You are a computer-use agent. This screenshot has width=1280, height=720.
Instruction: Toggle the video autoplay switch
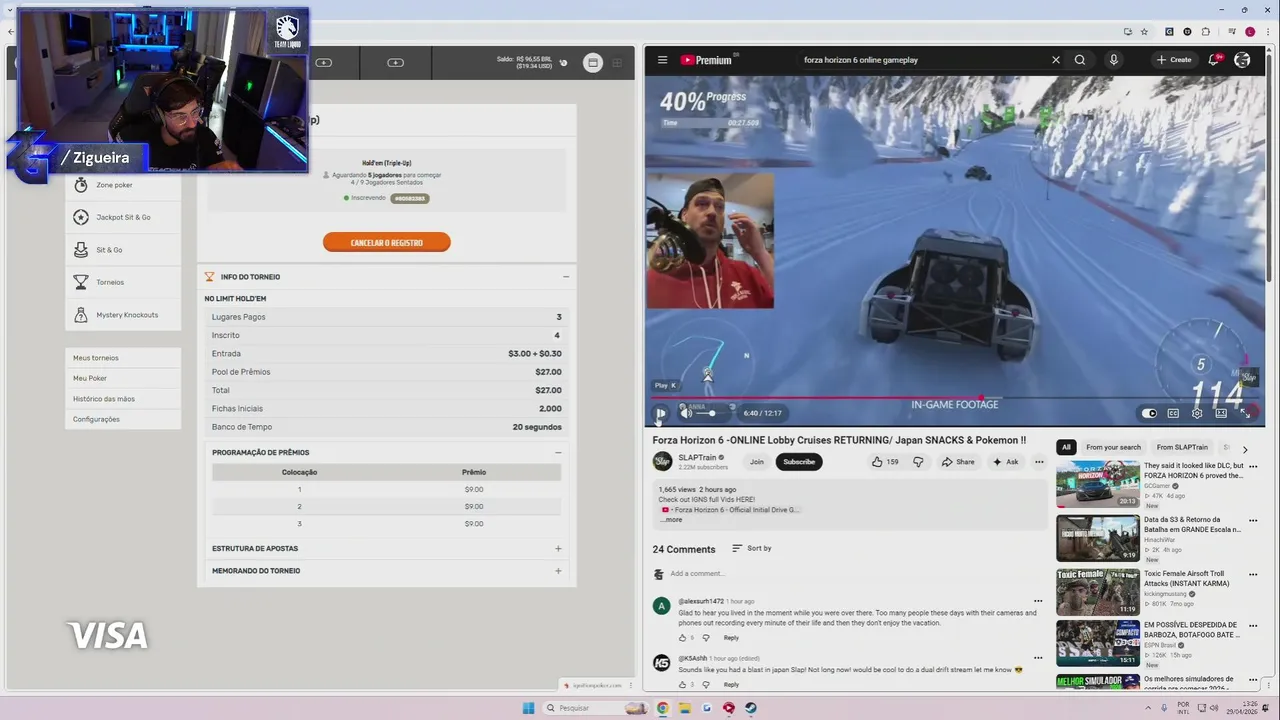tap(1149, 413)
